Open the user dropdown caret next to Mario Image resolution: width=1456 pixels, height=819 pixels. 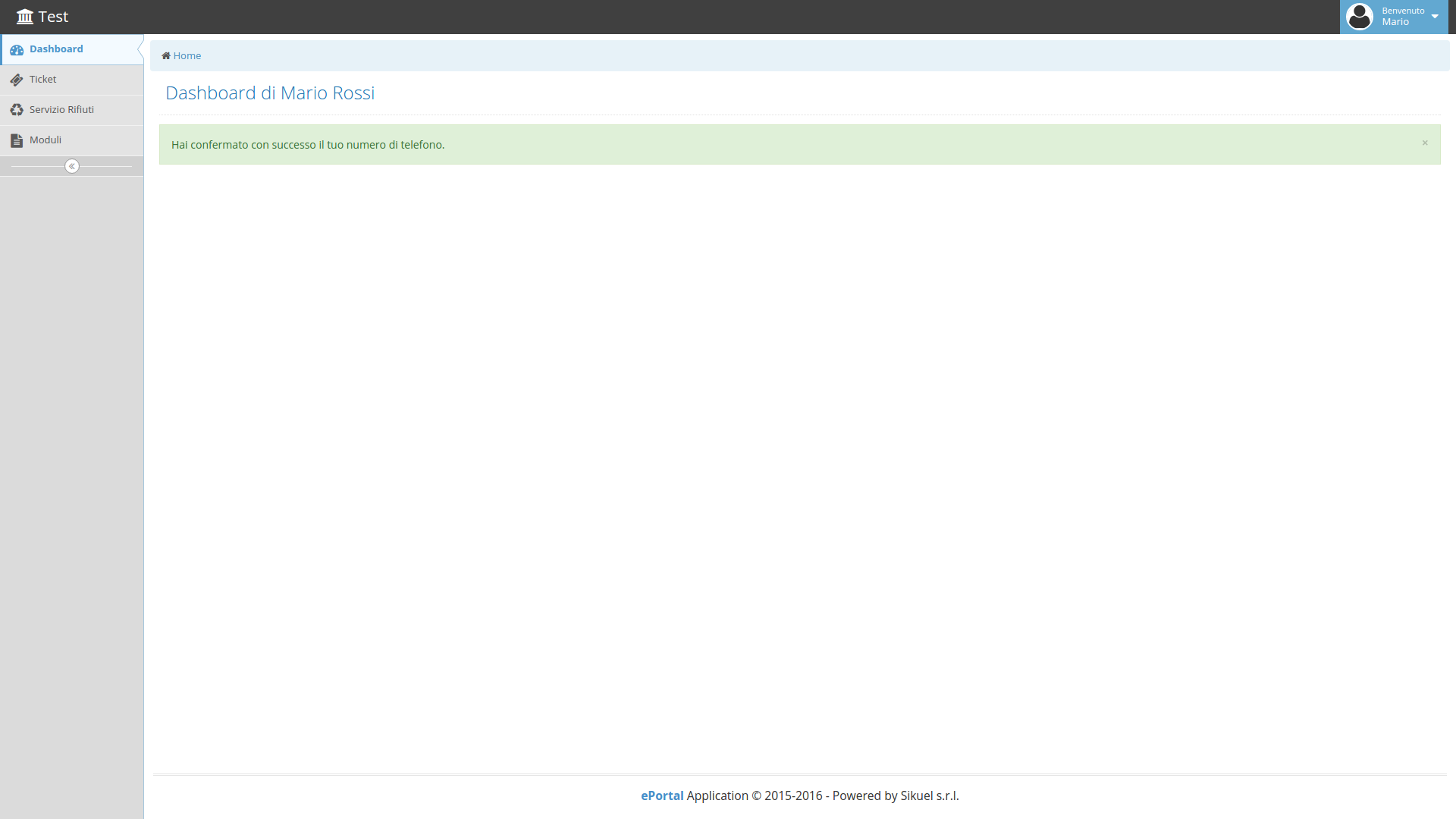tap(1435, 17)
